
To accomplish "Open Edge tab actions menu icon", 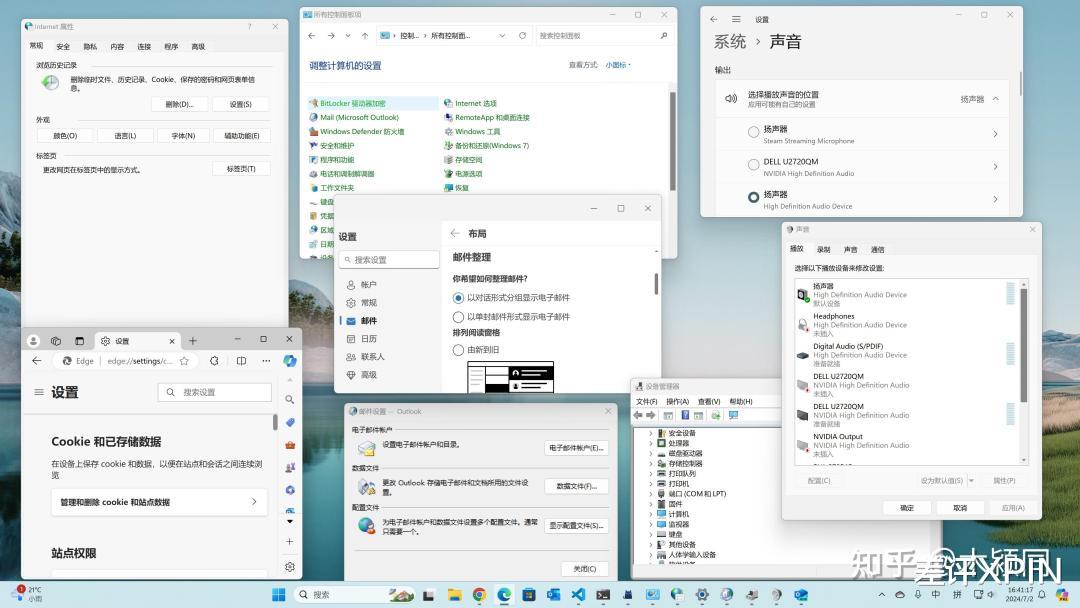I will point(79,341).
